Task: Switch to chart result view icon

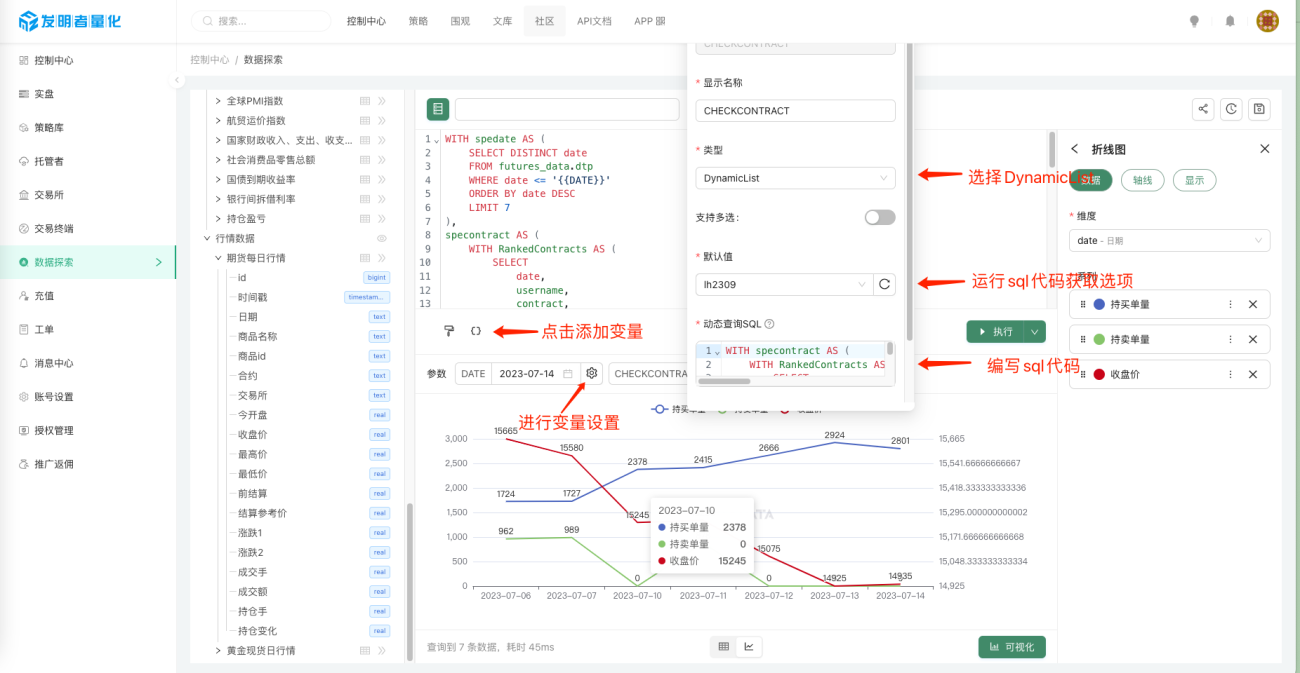Action: [749, 647]
